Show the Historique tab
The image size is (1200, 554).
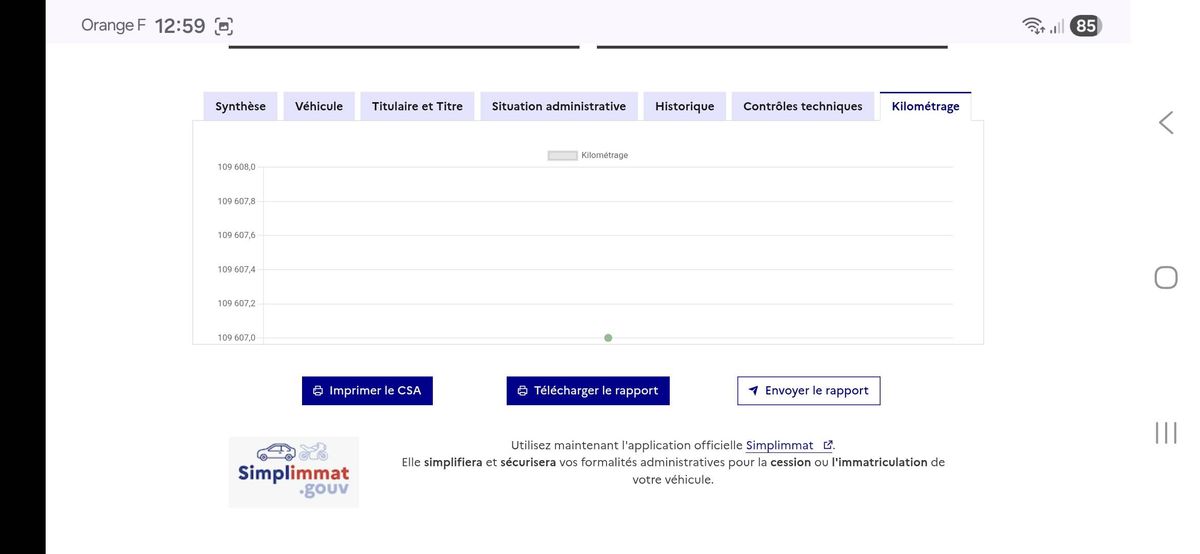[684, 106]
